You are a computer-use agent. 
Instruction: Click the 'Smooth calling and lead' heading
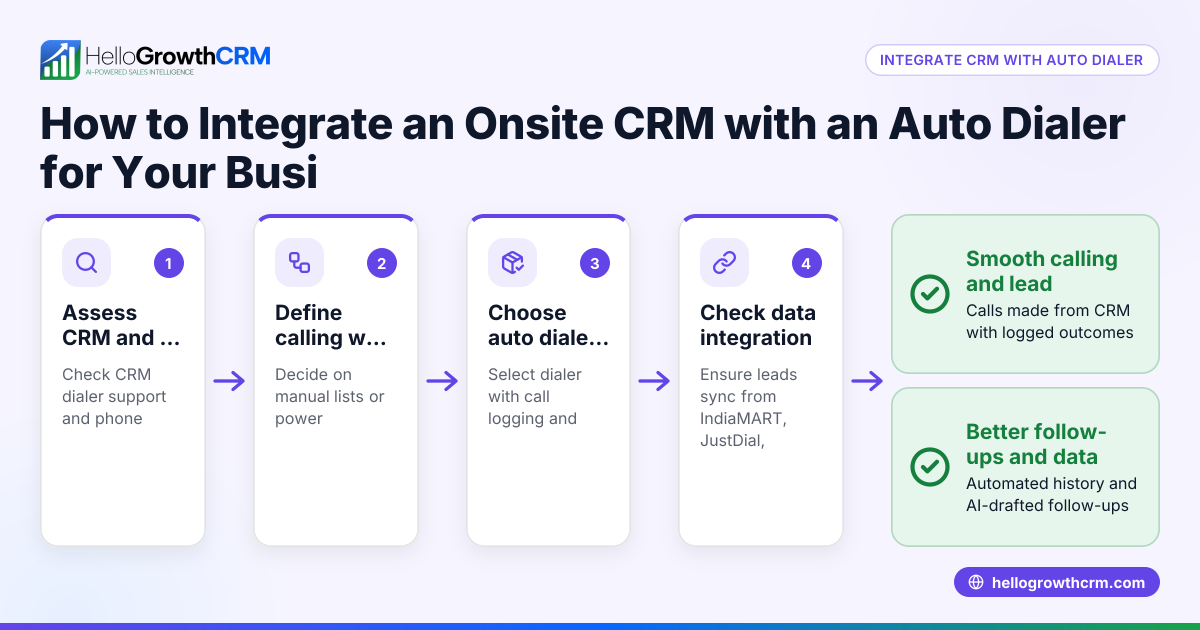point(1041,271)
